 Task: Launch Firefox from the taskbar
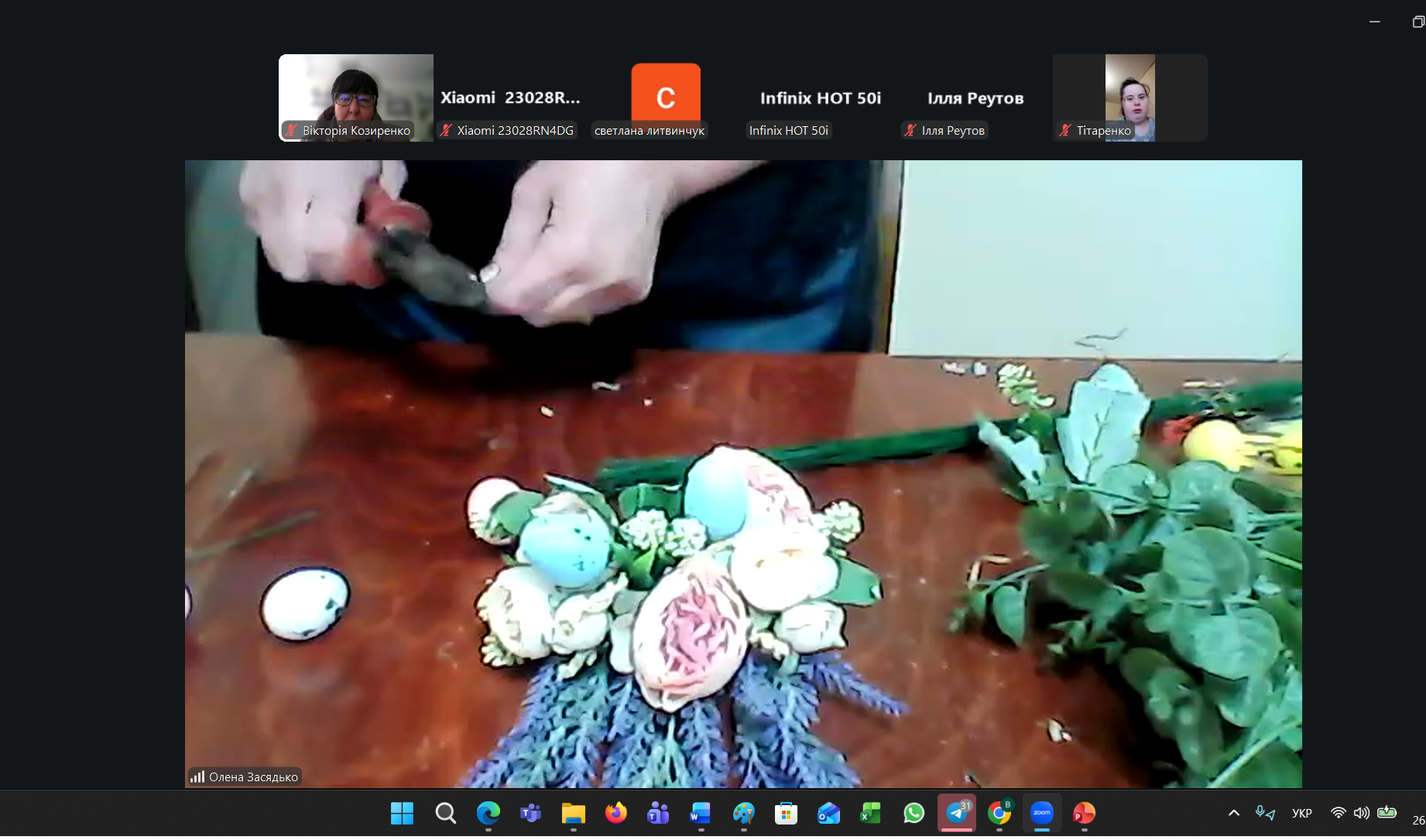tap(615, 813)
